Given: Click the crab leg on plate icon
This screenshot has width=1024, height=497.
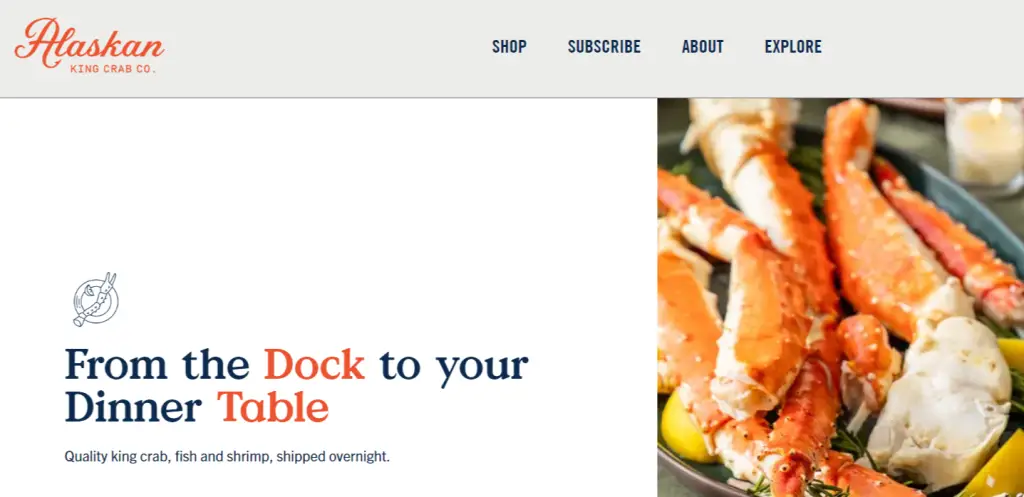Looking at the screenshot, I should point(95,299).
